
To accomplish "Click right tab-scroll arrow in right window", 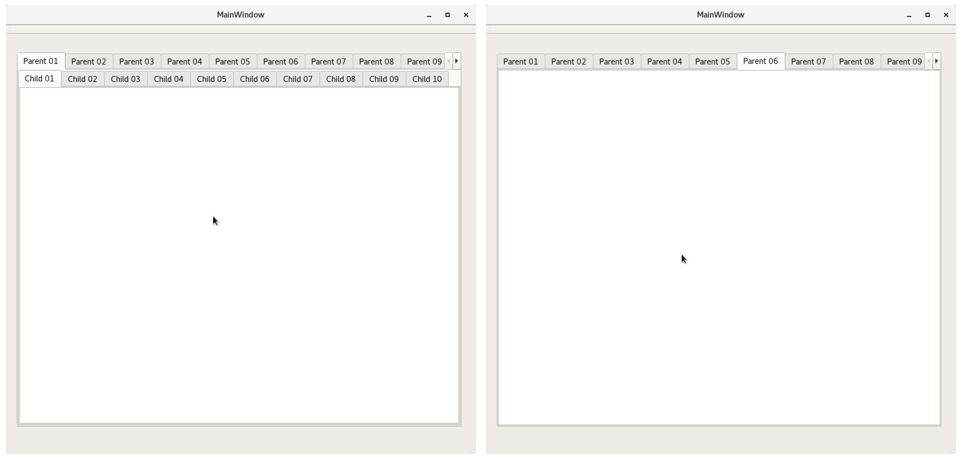I will click(x=936, y=61).
